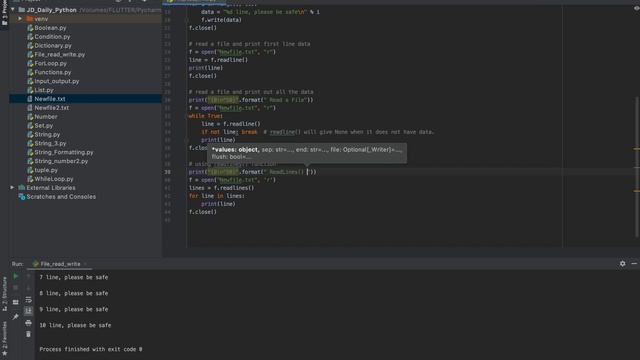Collapse the JD_Daily_Python project root
640x360 pixels.
click(13, 9)
